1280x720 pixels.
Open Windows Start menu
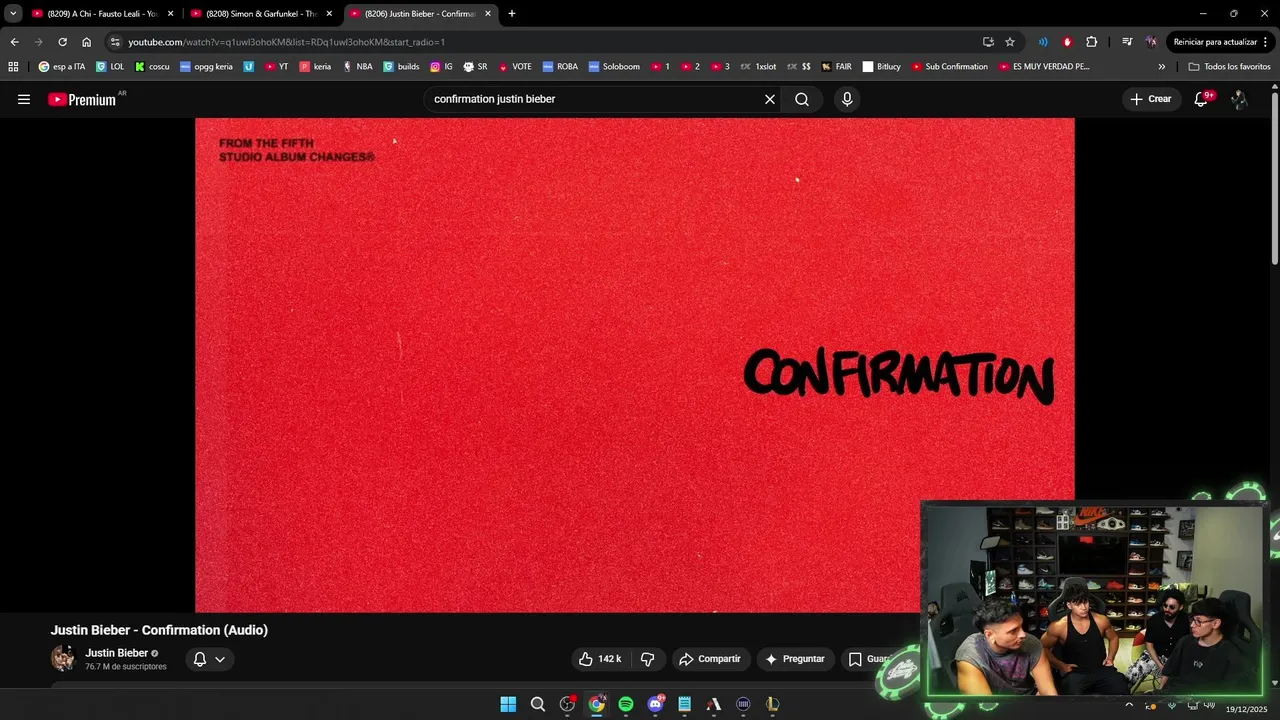[x=508, y=704]
